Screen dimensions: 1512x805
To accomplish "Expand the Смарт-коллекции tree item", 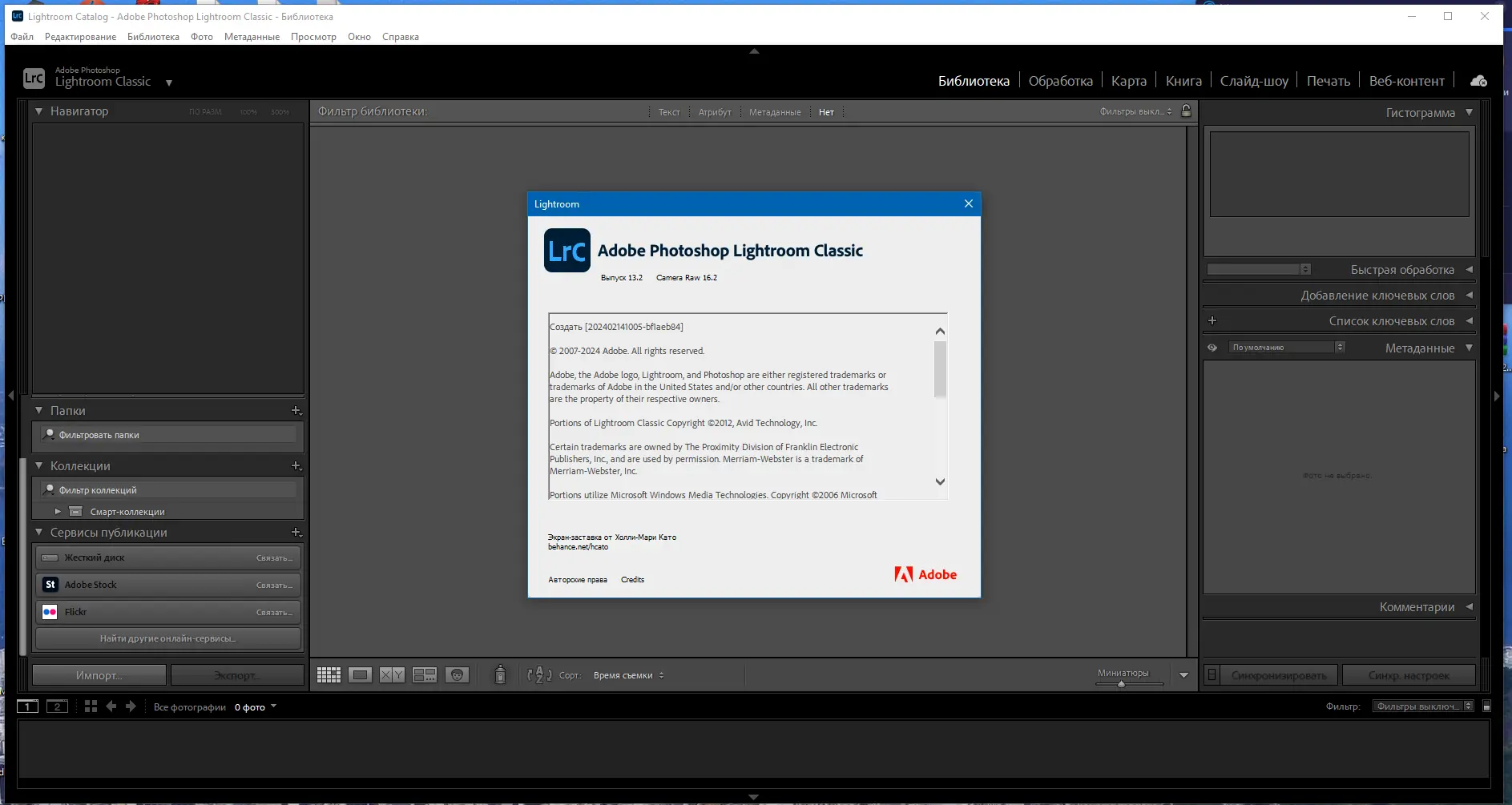I will [x=58, y=511].
